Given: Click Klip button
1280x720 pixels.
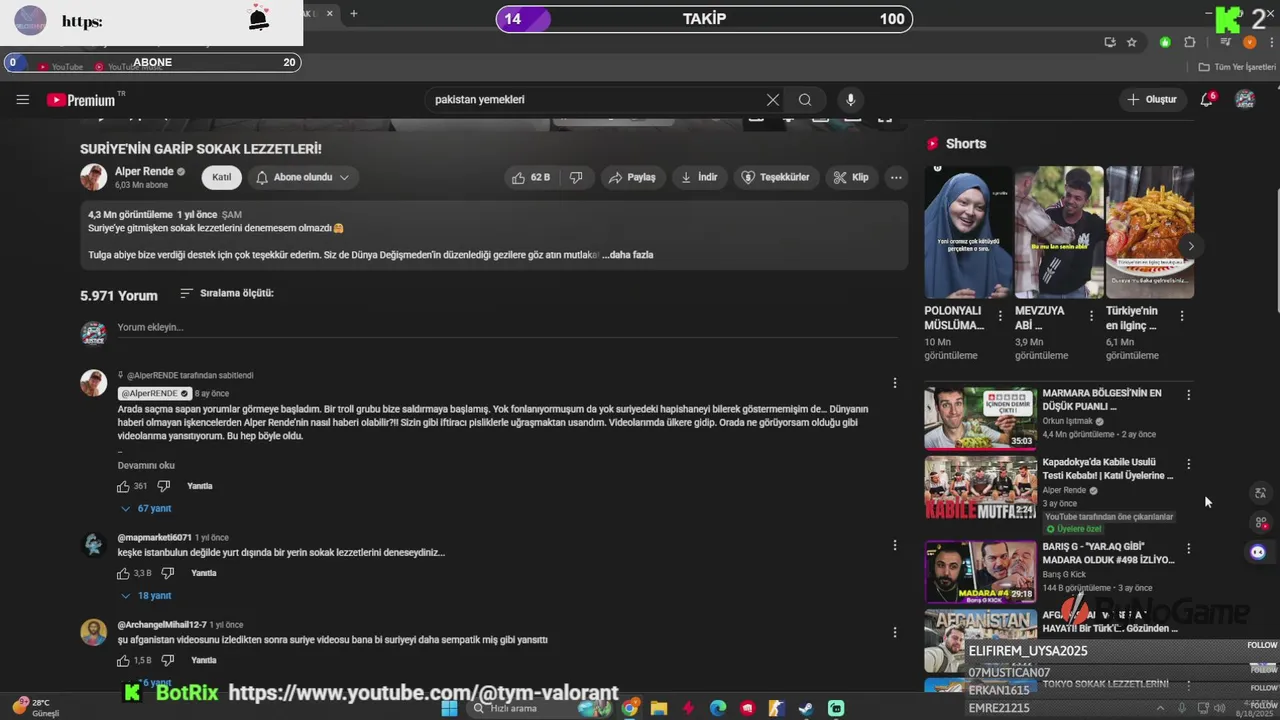Looking at the screenshot, I should [x=851, y=177].
